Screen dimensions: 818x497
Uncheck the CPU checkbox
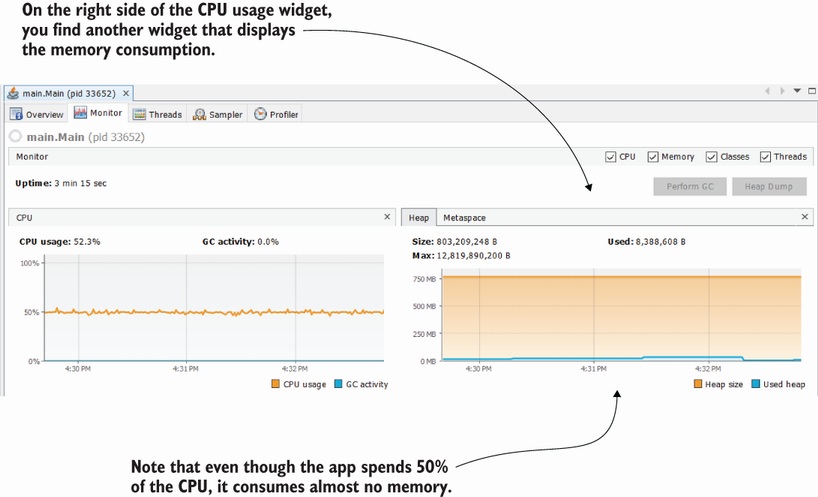(611, 157)
